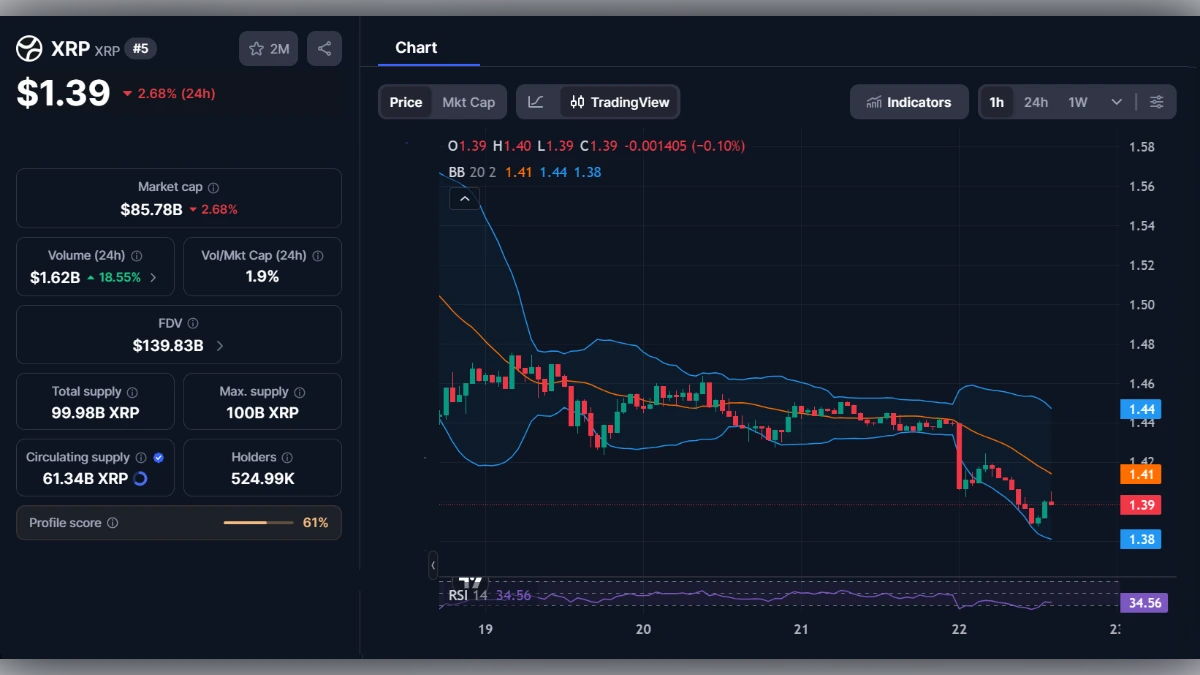Open the share options
The width and height of the screenshot is (1200, 675).
point(324,48)
